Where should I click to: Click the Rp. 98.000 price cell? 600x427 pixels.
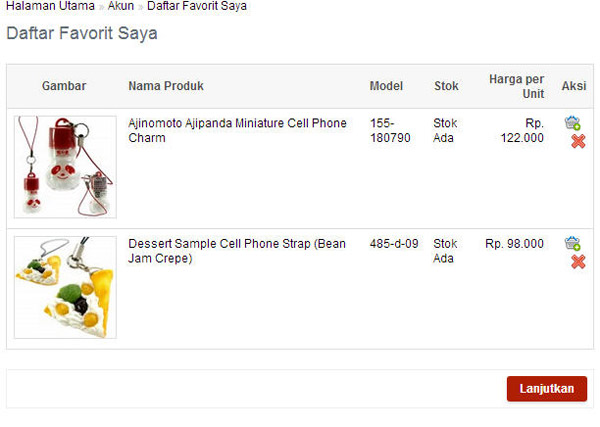[x=515, y=243]
